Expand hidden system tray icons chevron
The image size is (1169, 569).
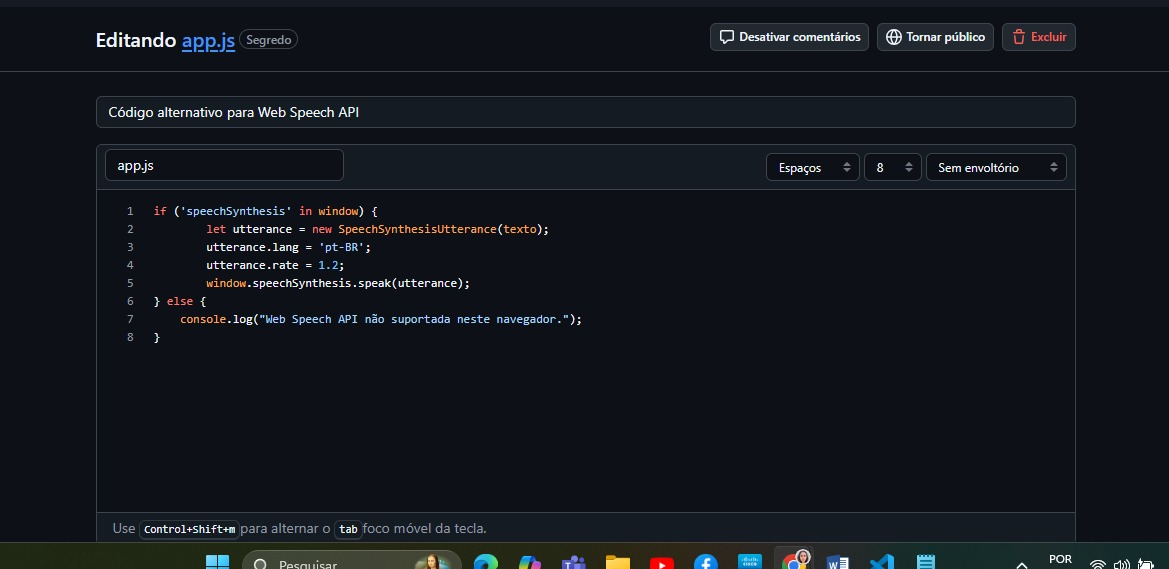(x=1022, y=565)
